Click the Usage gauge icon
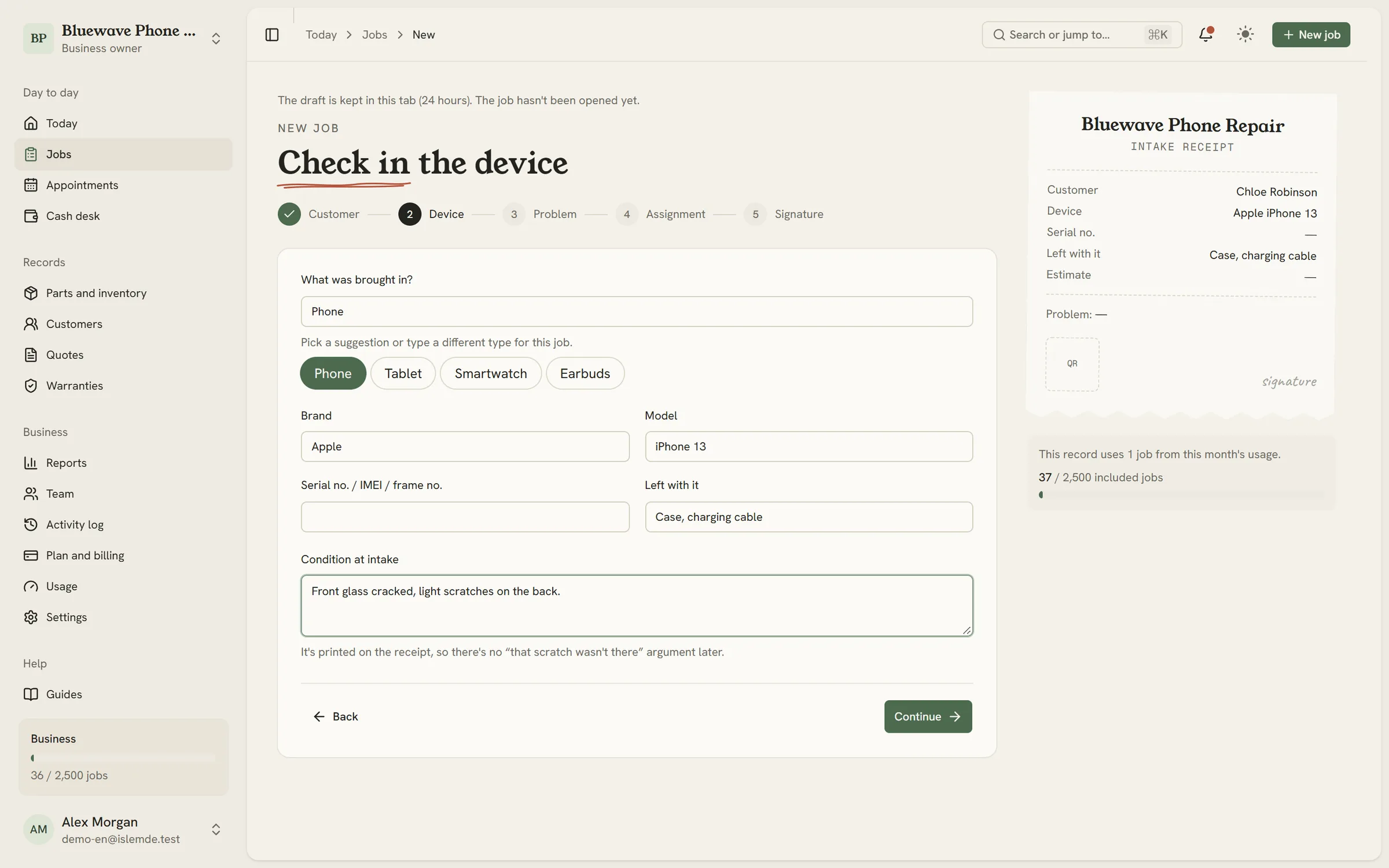The width and height of the screenshot is (1389, 868). tap(31, 586)
